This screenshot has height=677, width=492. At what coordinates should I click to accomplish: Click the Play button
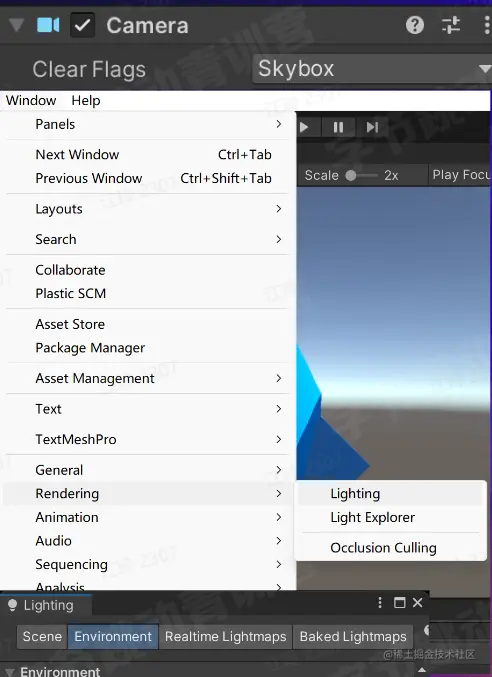304,127
